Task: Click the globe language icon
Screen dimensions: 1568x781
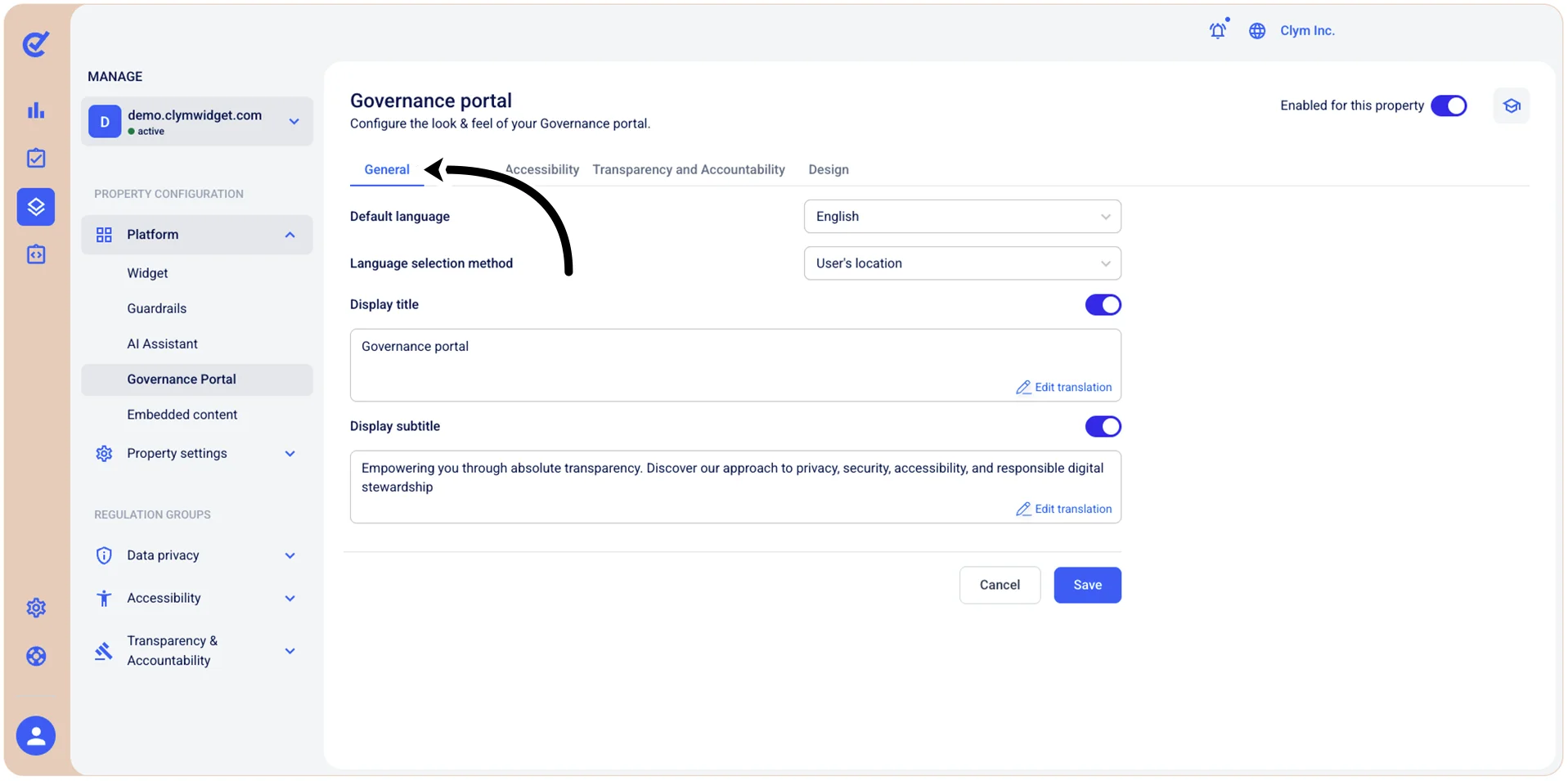Action: point(1257,31)
